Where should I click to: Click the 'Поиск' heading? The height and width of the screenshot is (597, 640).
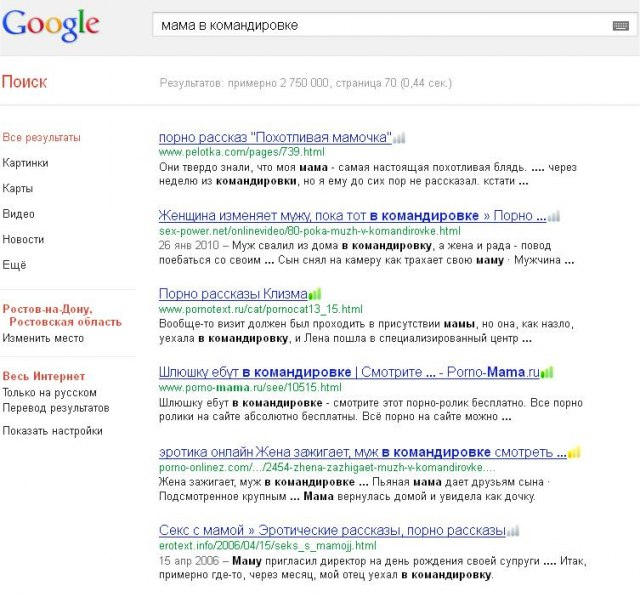pyautogui.click(x=24, y=82)
